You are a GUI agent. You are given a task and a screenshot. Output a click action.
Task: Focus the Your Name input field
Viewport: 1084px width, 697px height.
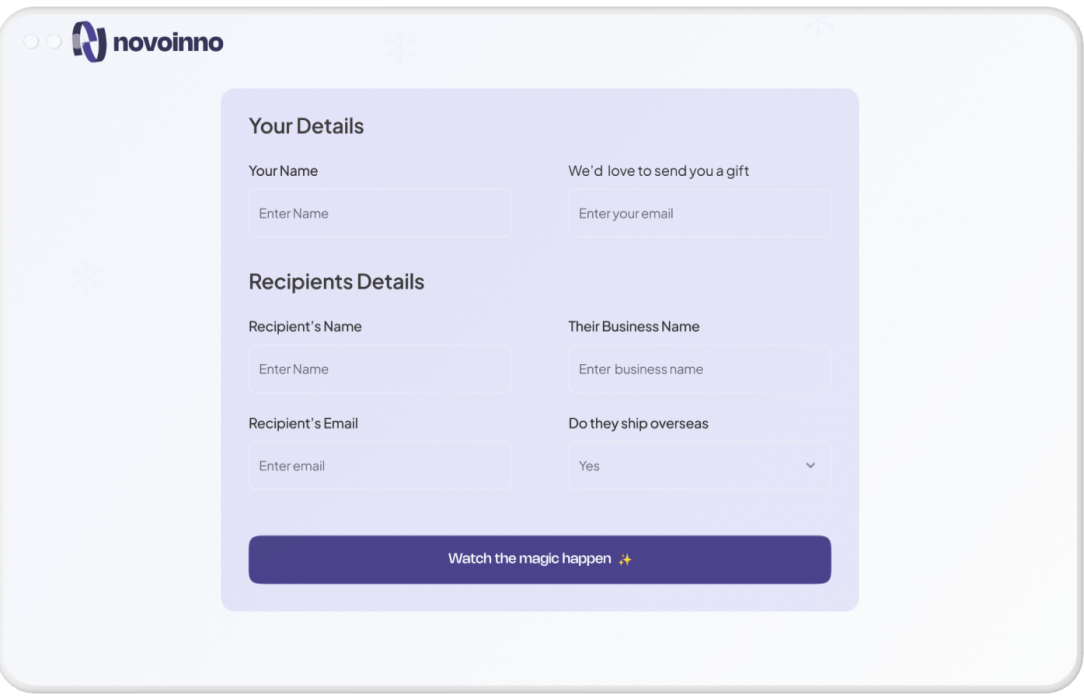pyautogui.click(x=380, y=214)
